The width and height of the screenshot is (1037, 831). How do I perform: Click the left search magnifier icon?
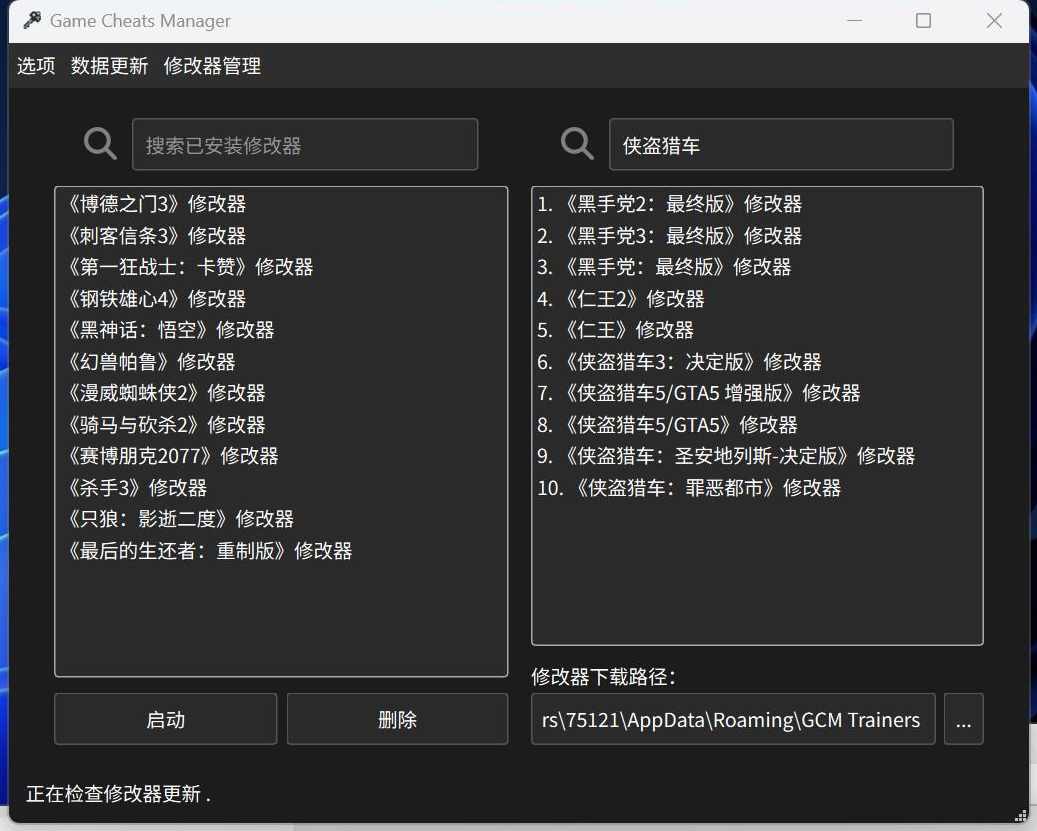(100, 144)
